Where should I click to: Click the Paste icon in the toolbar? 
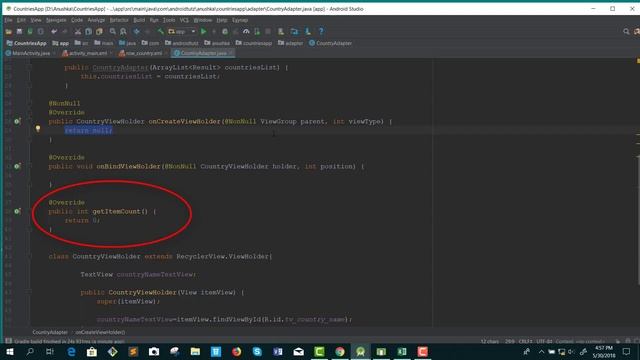click(x=99, y=31)
